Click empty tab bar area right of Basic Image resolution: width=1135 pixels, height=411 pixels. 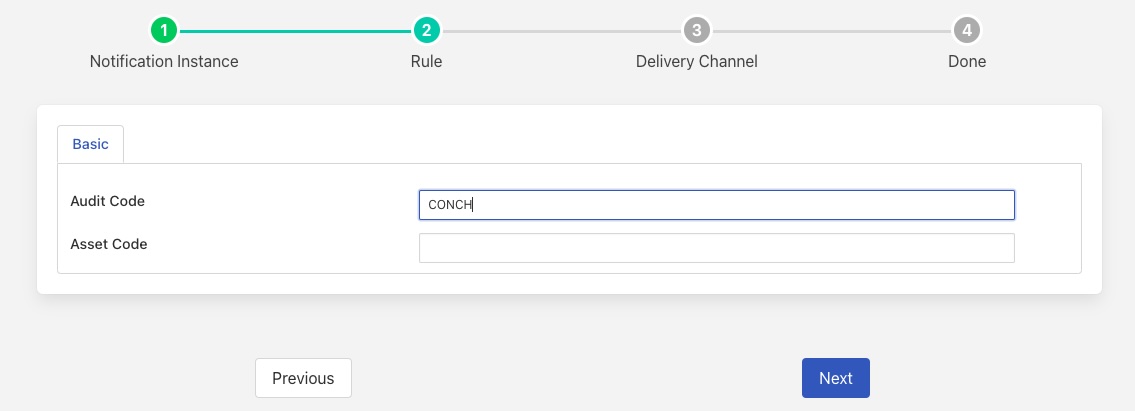[x=600, y=145]
